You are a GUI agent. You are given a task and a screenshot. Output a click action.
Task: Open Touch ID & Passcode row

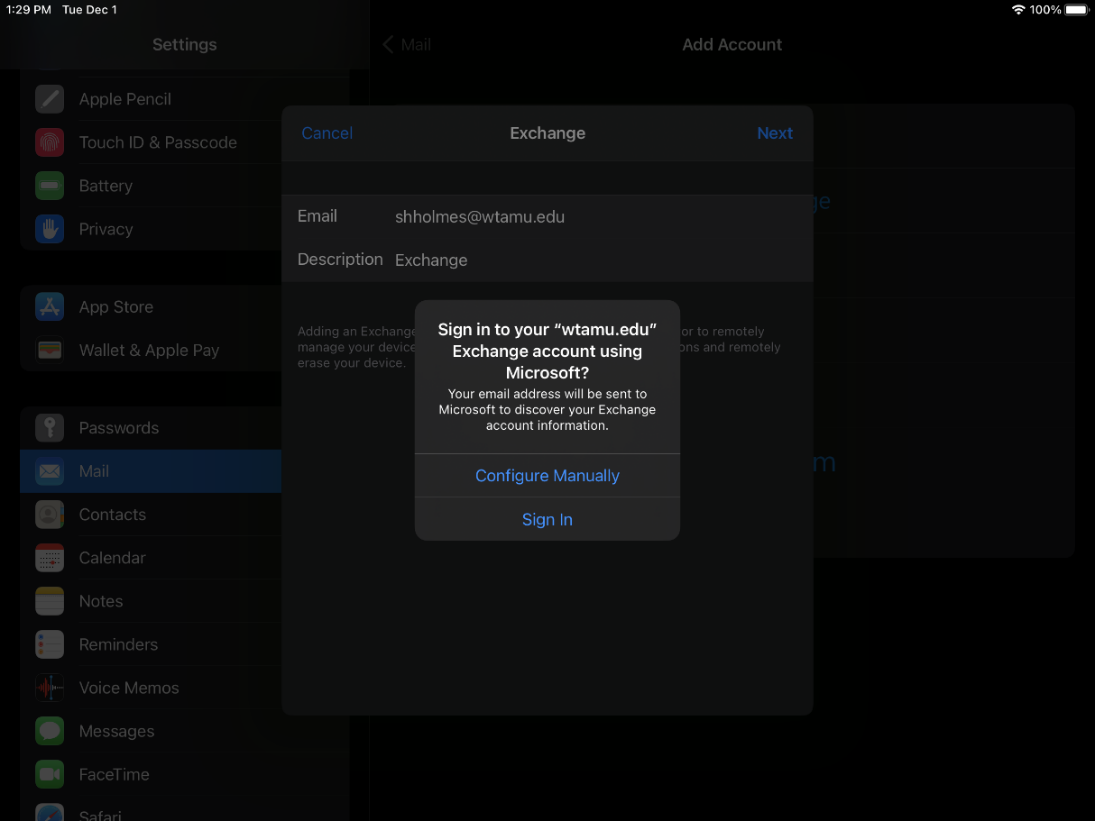click(x=151, y=142)
